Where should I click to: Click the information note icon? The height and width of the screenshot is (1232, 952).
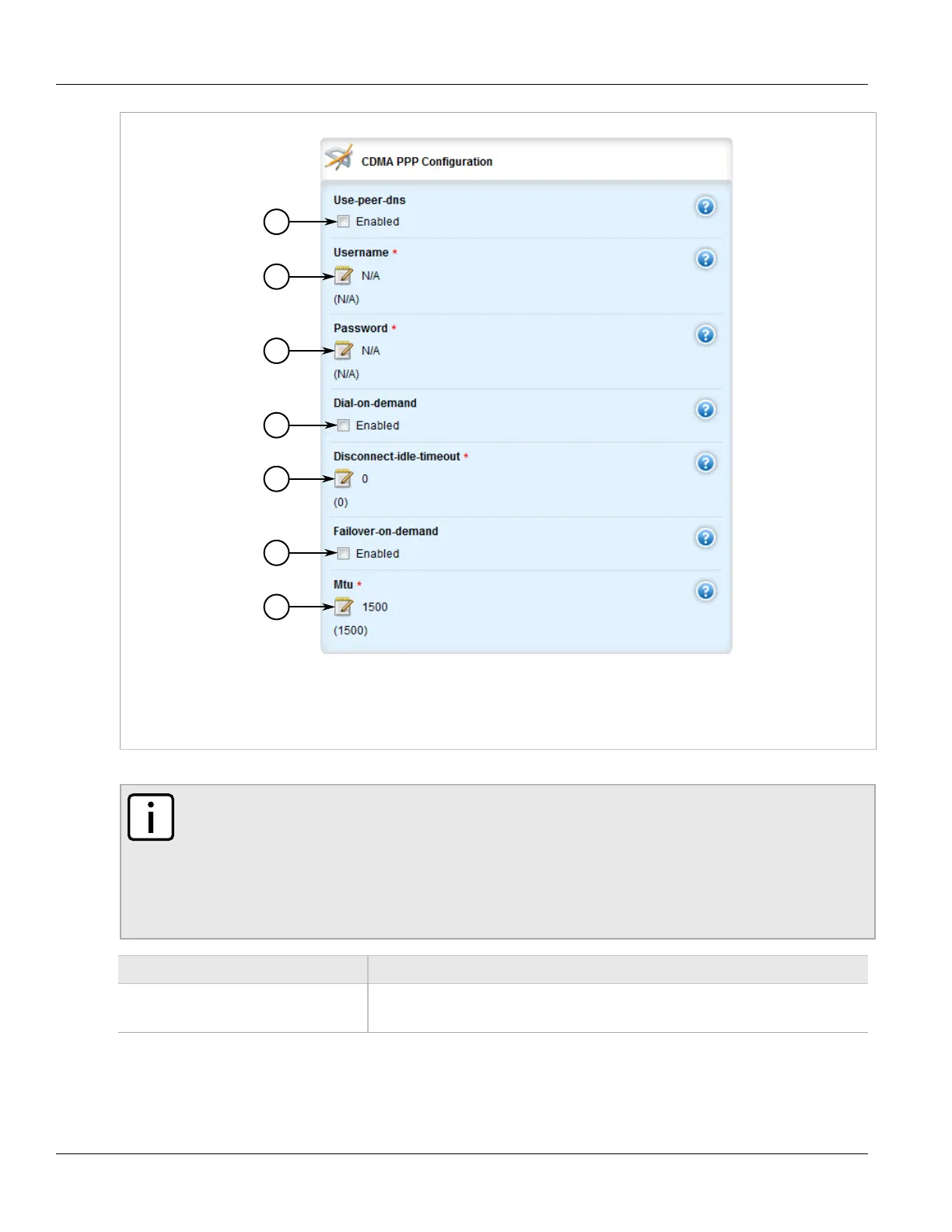pyautogui.click(x=151, y=817)
